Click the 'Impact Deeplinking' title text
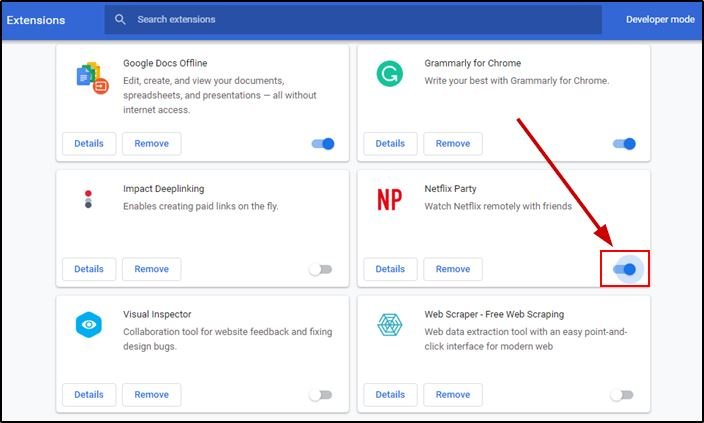The image size is (704, 423). point(163,189)
